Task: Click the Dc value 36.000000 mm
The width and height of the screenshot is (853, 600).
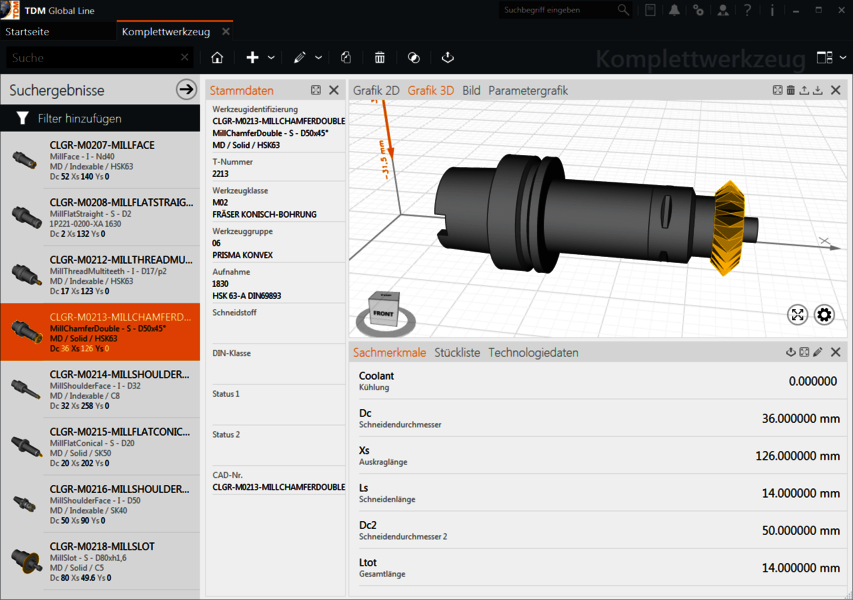Action: (800, 418)
